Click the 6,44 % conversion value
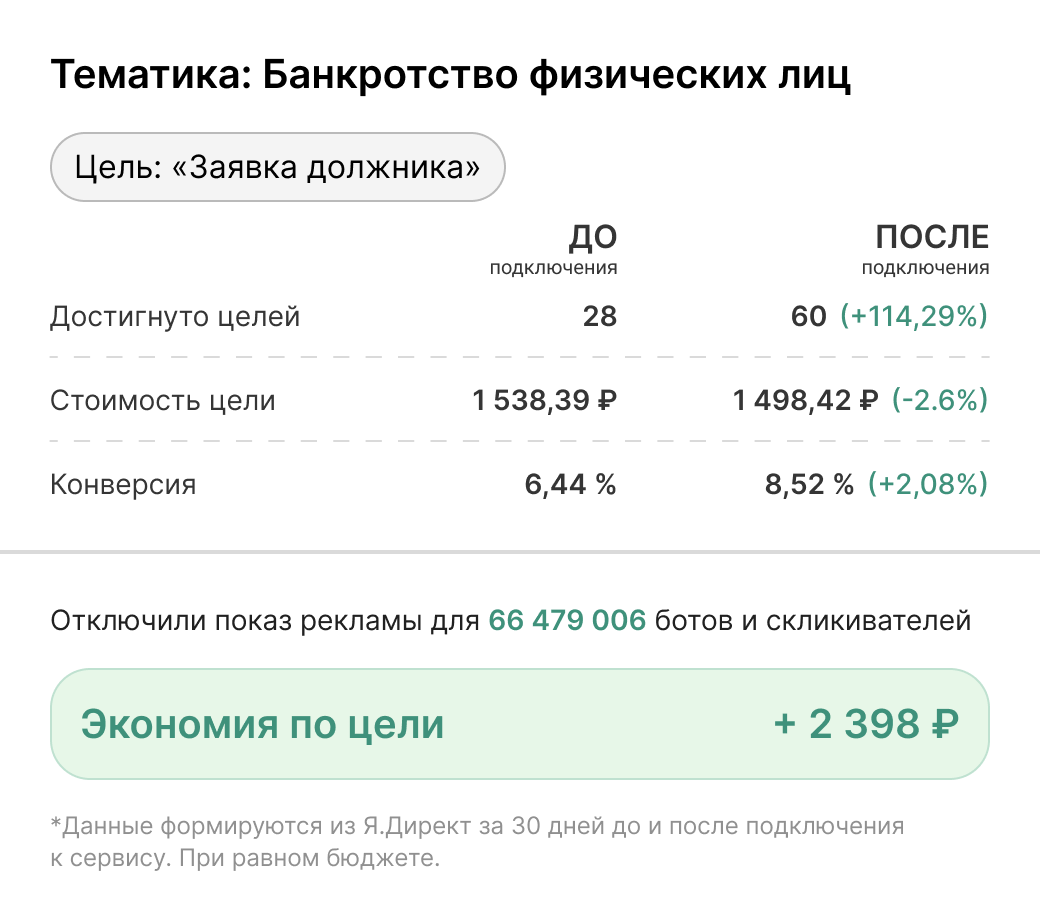Screen dimensions: 1040x924 coord(570,485)
